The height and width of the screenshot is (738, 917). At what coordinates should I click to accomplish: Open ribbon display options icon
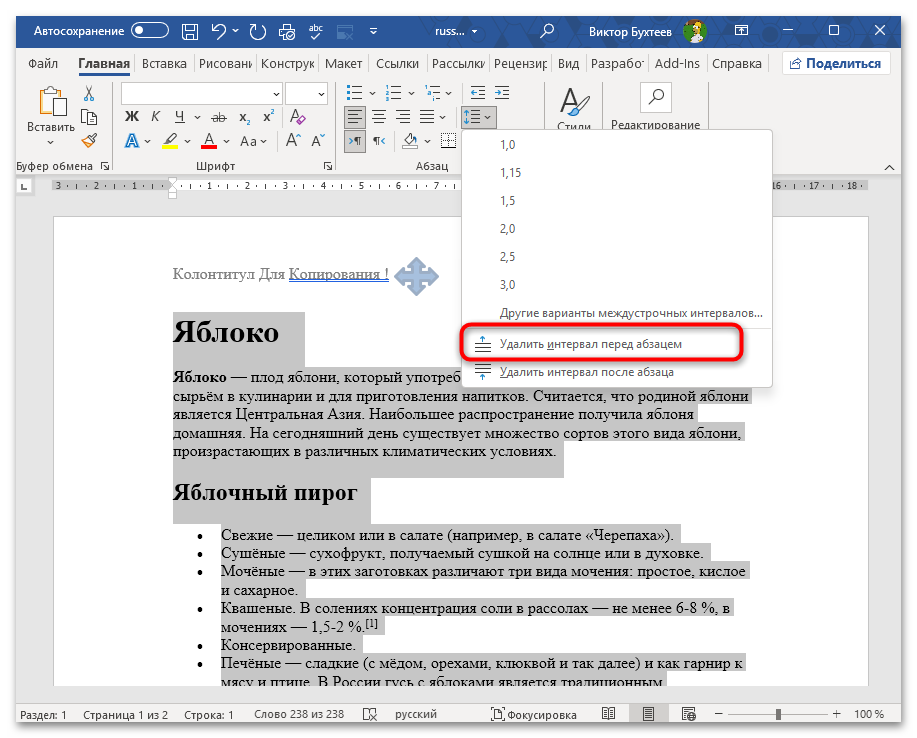tap(741, 30)
